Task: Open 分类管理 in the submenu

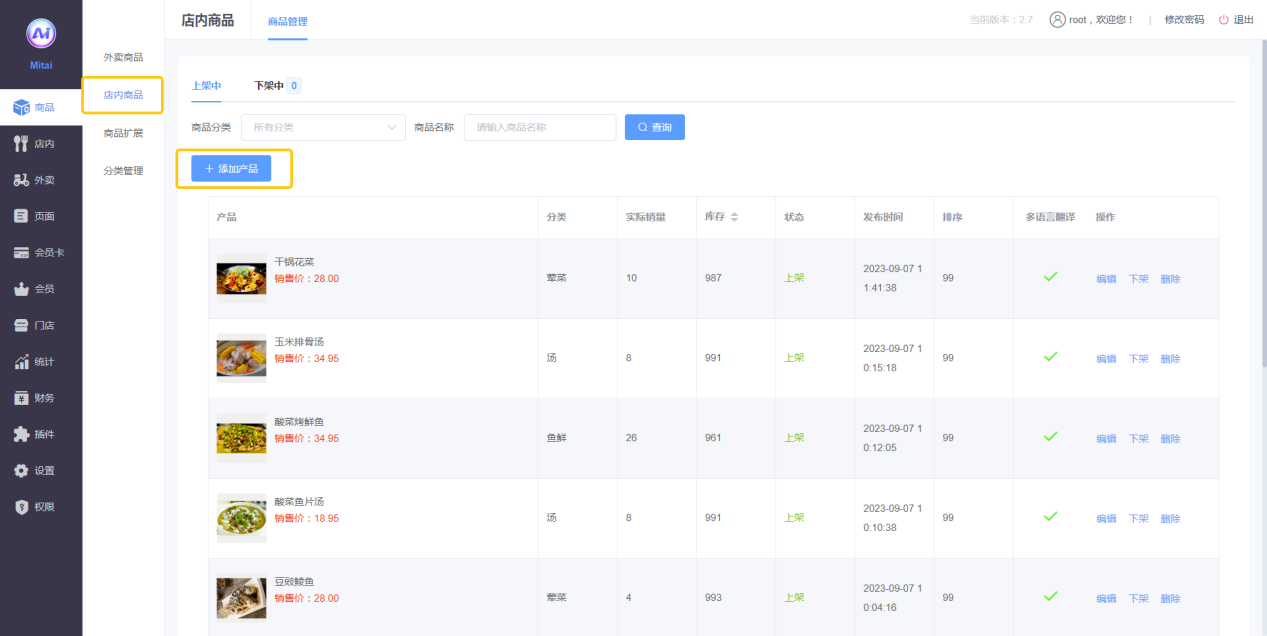Action: click(x=123, y=171)
